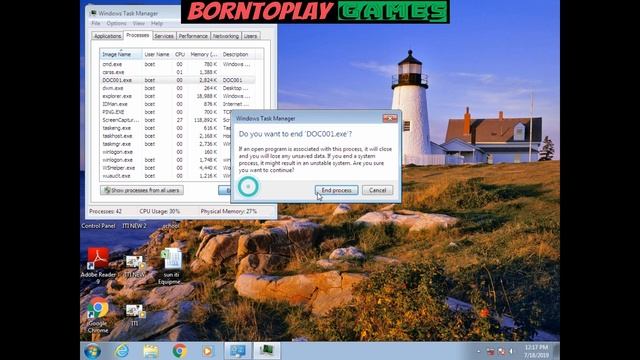
Task: Go to the Performance tab
Action: pyautogui.click(x=193, y=36)
